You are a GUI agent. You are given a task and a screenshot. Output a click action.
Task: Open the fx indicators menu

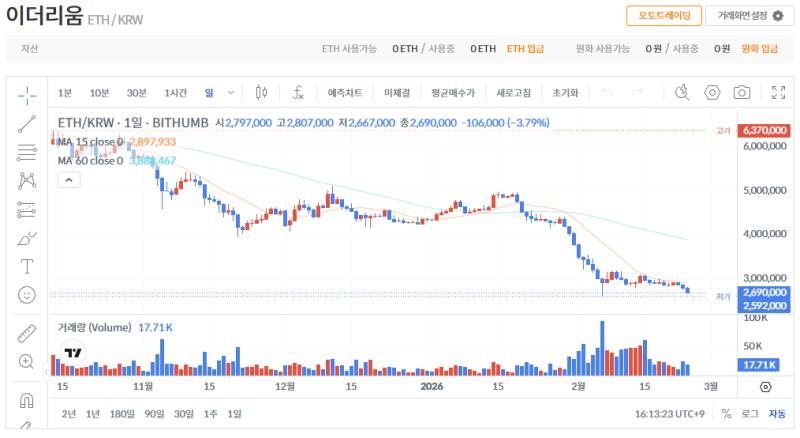[x=298, y=92]
